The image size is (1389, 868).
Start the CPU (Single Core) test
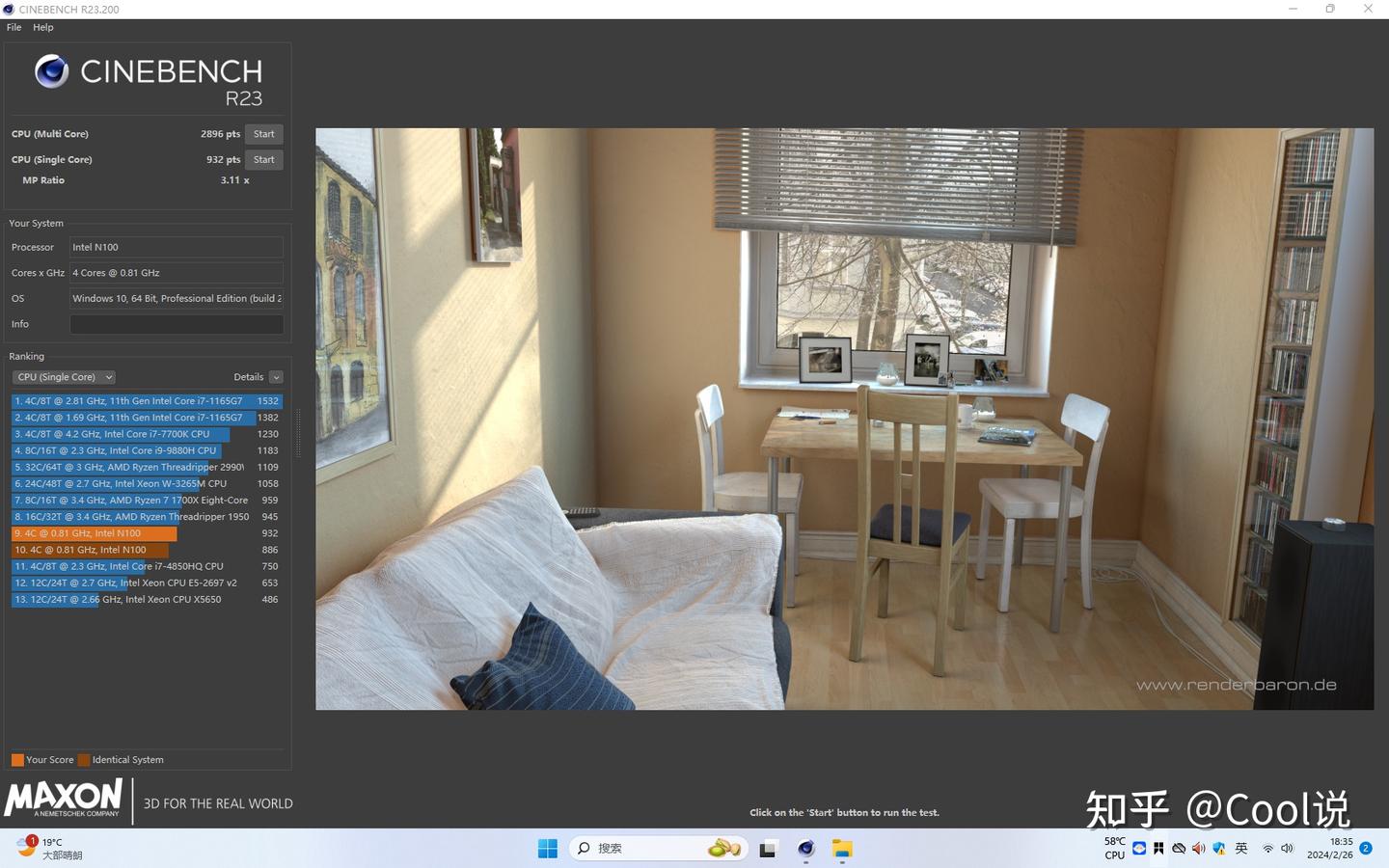click(264, 159)
